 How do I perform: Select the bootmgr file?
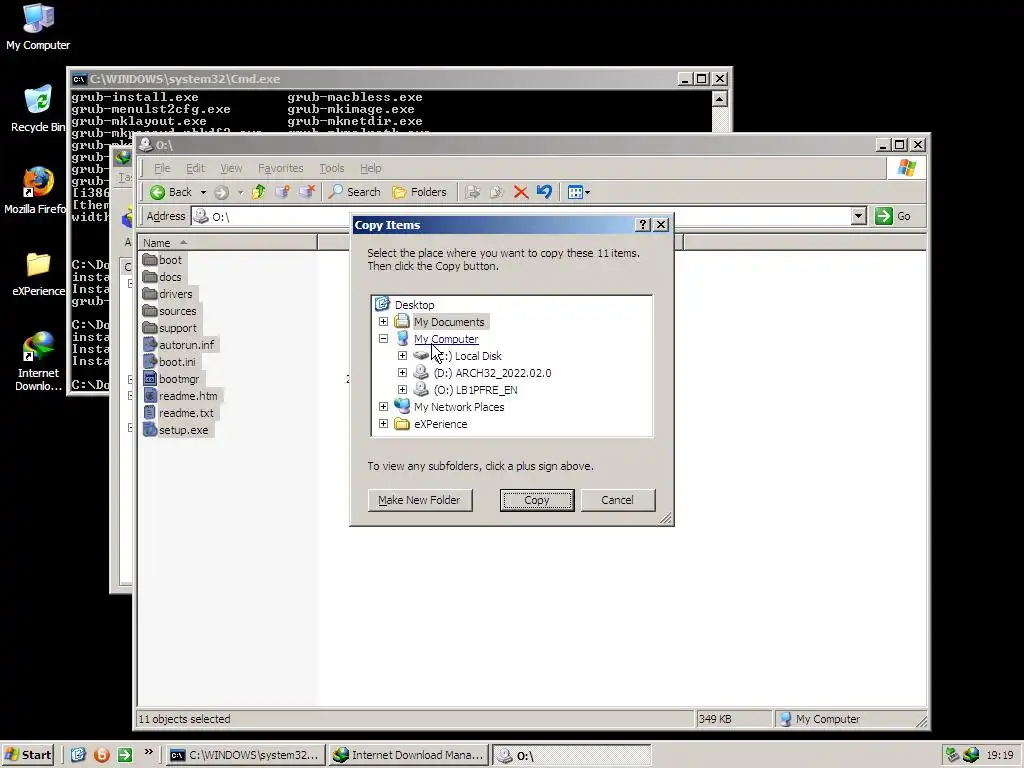(171, 379)
